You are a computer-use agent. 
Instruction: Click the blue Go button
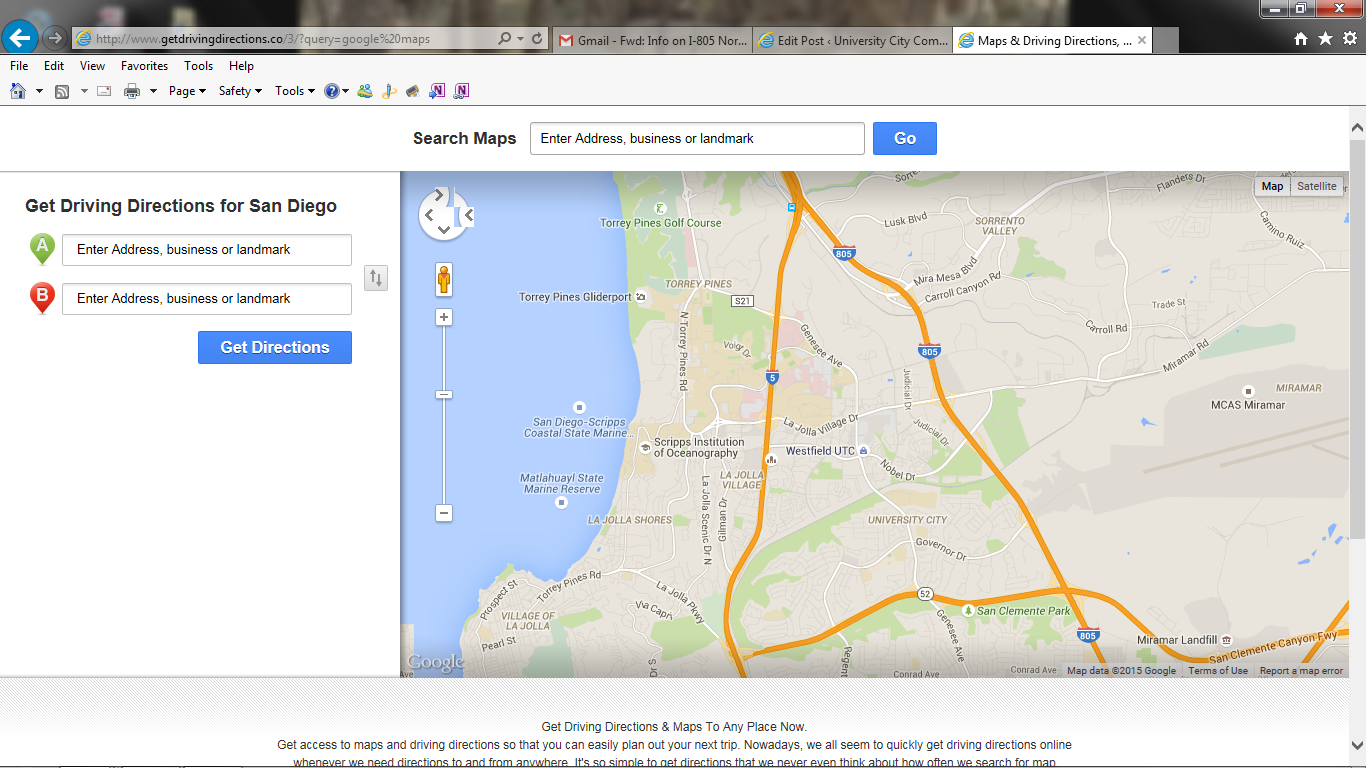[x=905, y=138]
